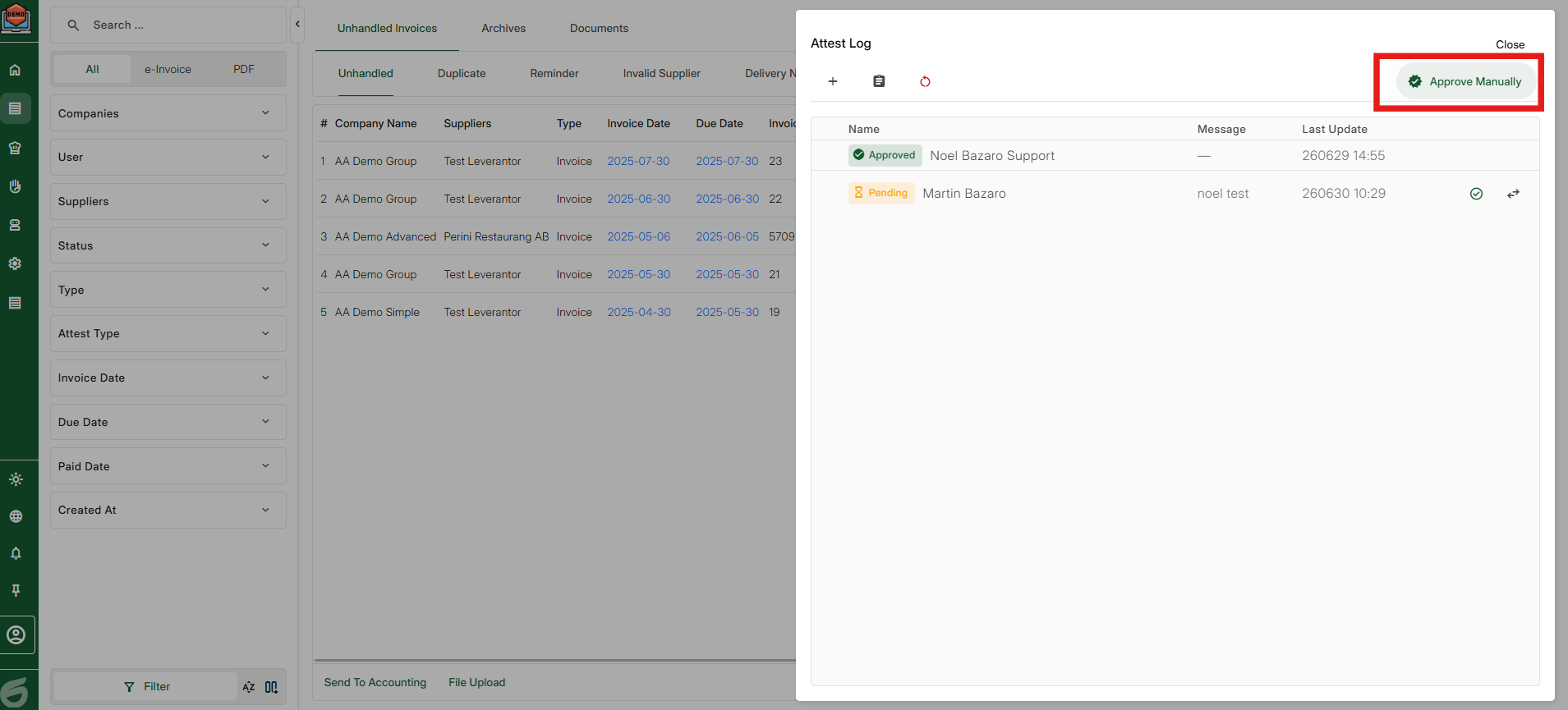Expand the Companies filter dropdown
The image size is (1568, 710).
[168, 113]
